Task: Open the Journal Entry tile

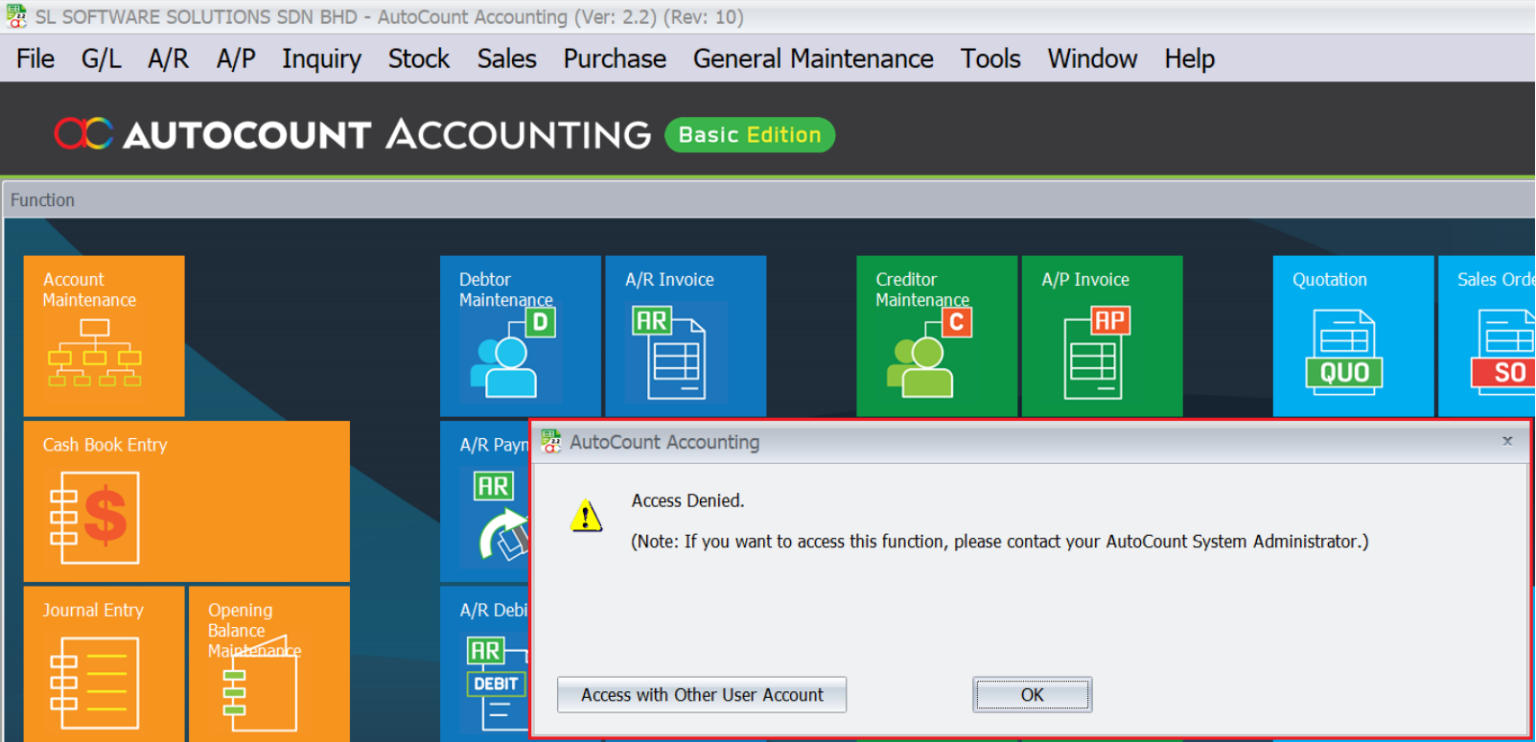Action: click(104, 664)
